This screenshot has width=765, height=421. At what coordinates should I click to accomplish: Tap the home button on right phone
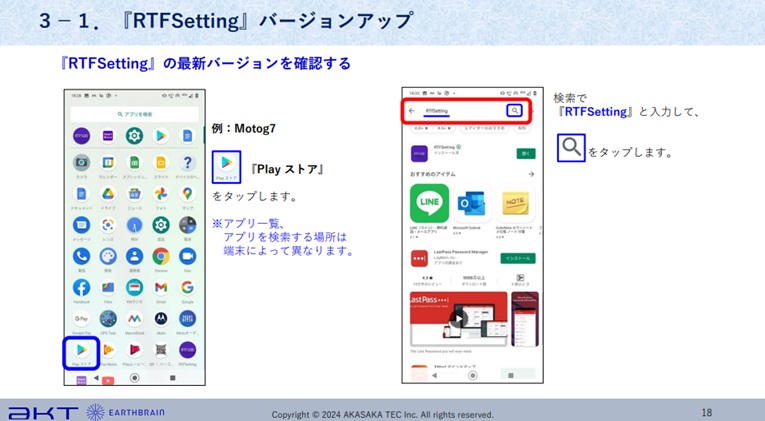(472, 375)
